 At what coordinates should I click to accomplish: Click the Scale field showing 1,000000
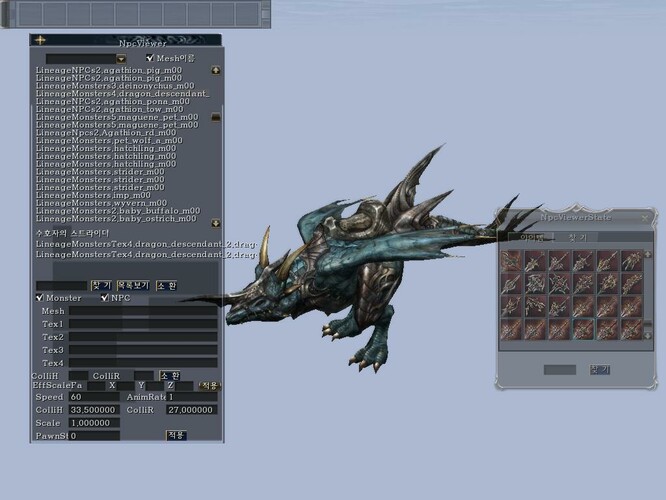94,423
